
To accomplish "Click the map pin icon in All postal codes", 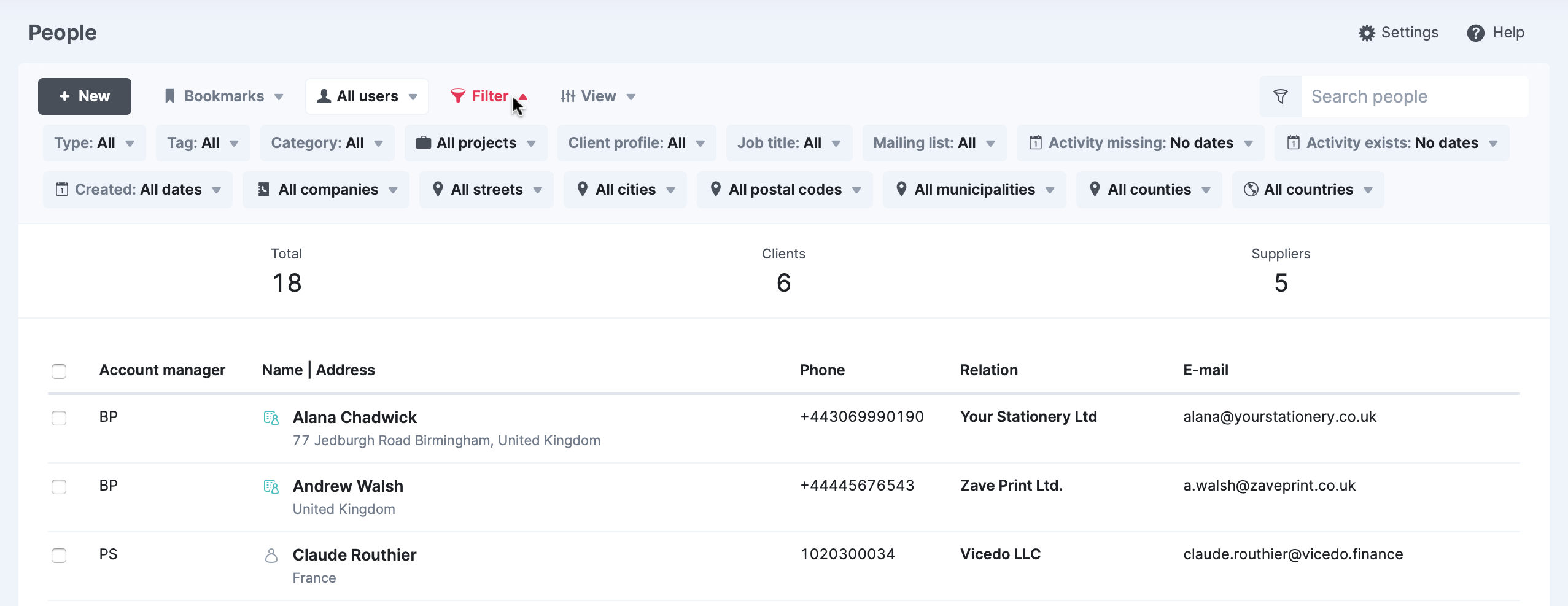I will pos(716,189).
